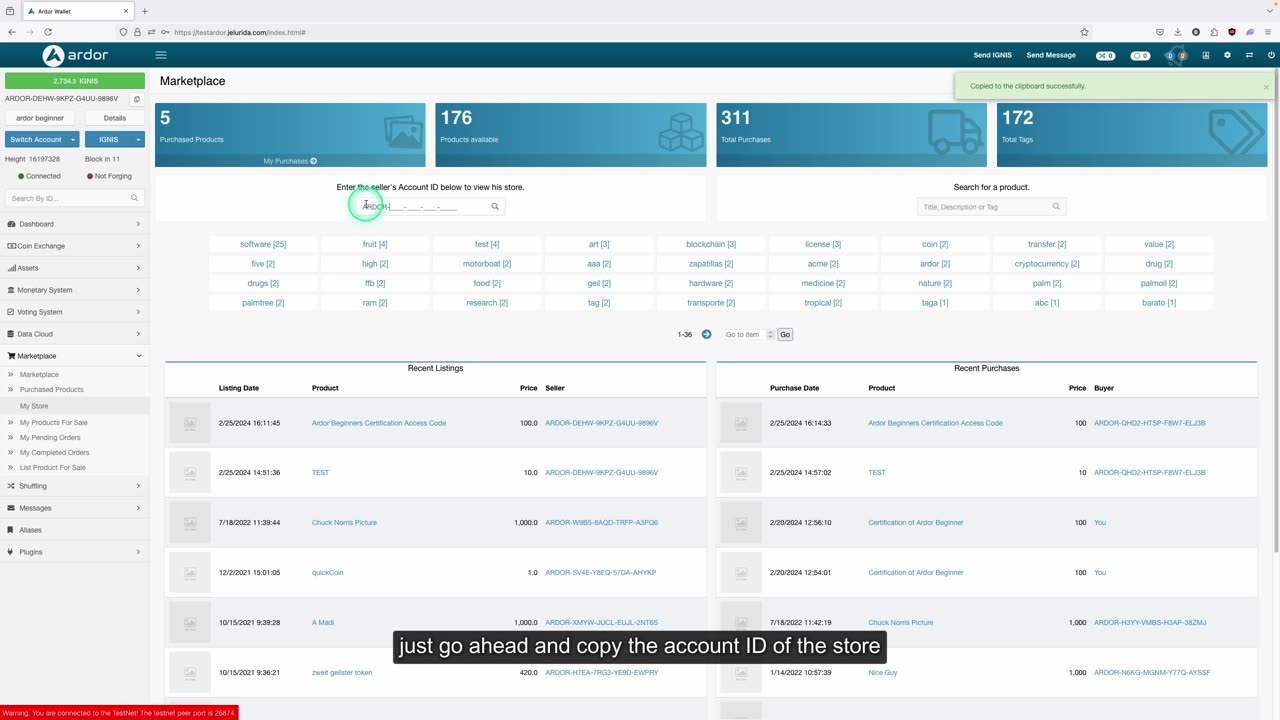Open the contacts book icon in header

pyautogui.click(x=1206, y=55)
